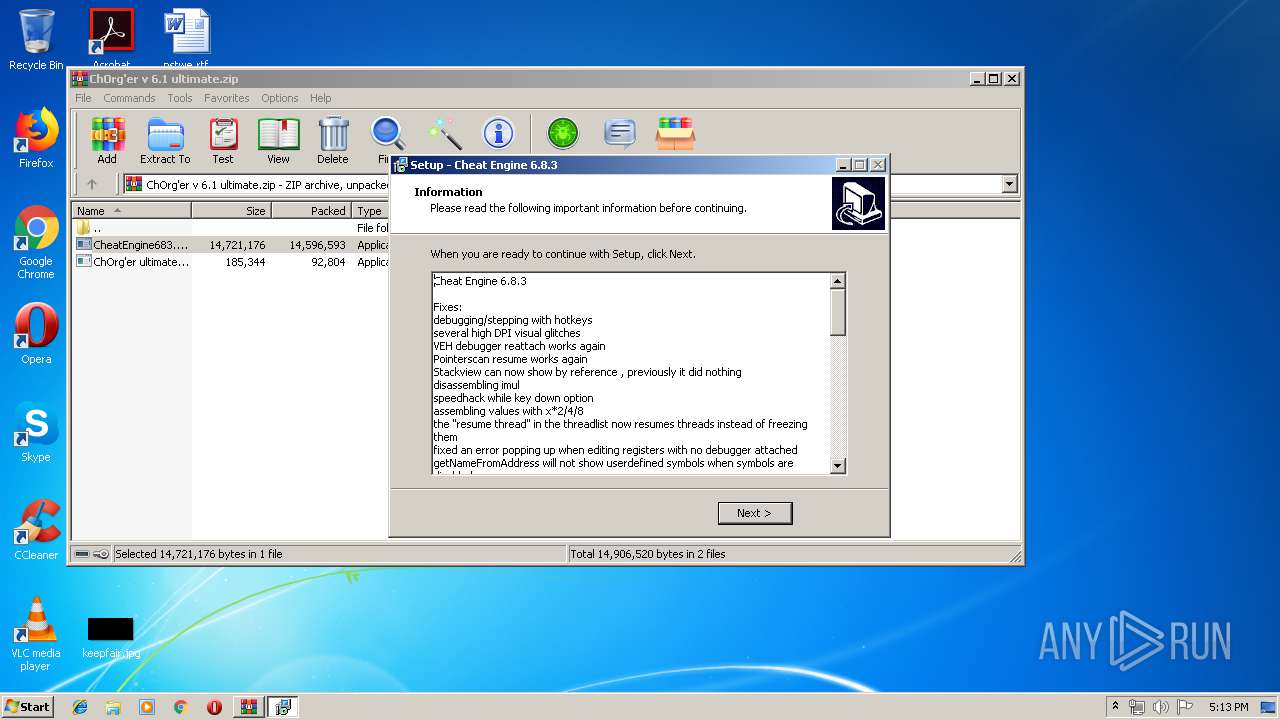This screenshot has height=720, width=1280.
Task: Sort by Type column header
Action: point(371,211)
